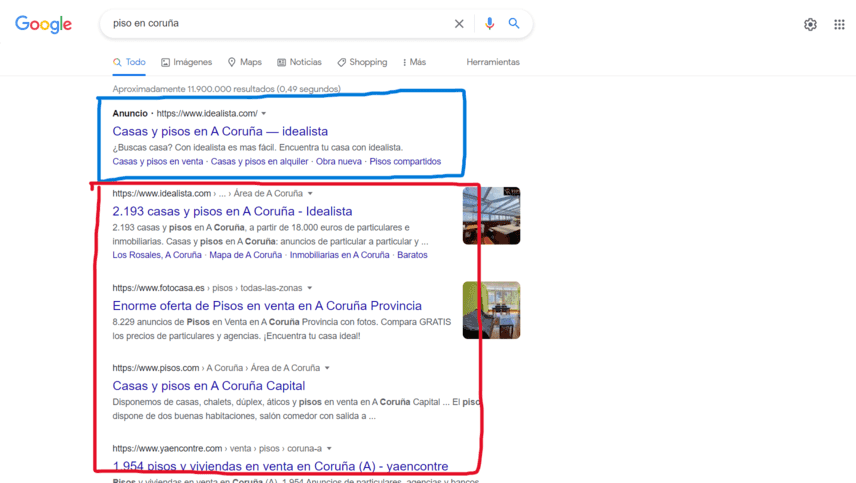This screenshot has height=483, width=856.
Task: Open ad 'Casas y pisos en A Coruña — idealista'
Action: tap(220, 132)
